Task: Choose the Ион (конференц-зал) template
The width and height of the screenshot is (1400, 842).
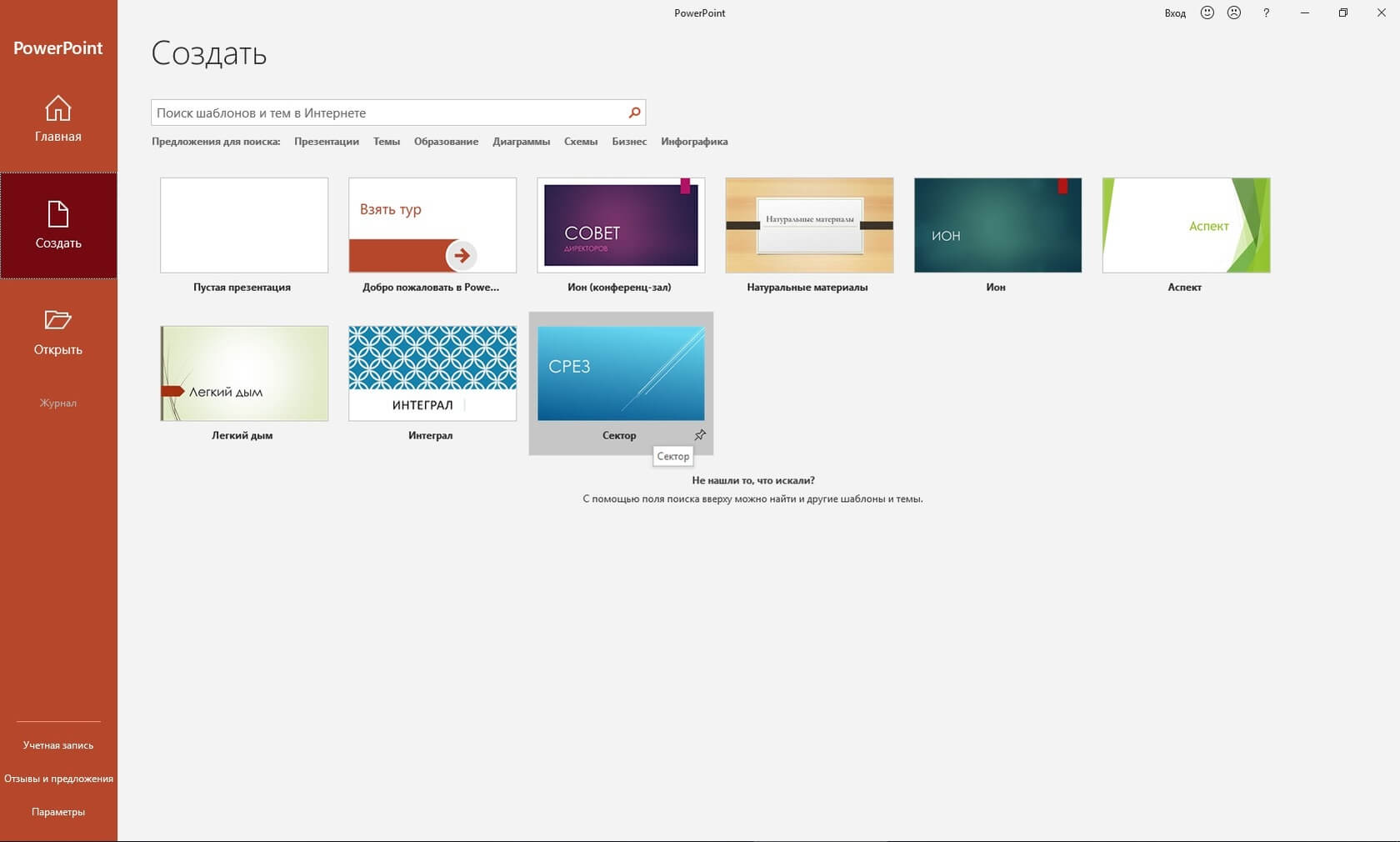Action: point(621,225)
